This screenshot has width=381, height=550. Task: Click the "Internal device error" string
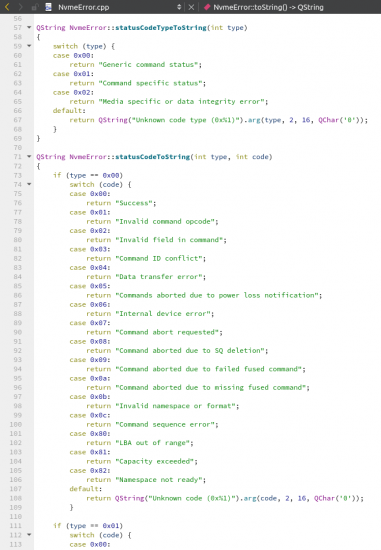(163, 314)
